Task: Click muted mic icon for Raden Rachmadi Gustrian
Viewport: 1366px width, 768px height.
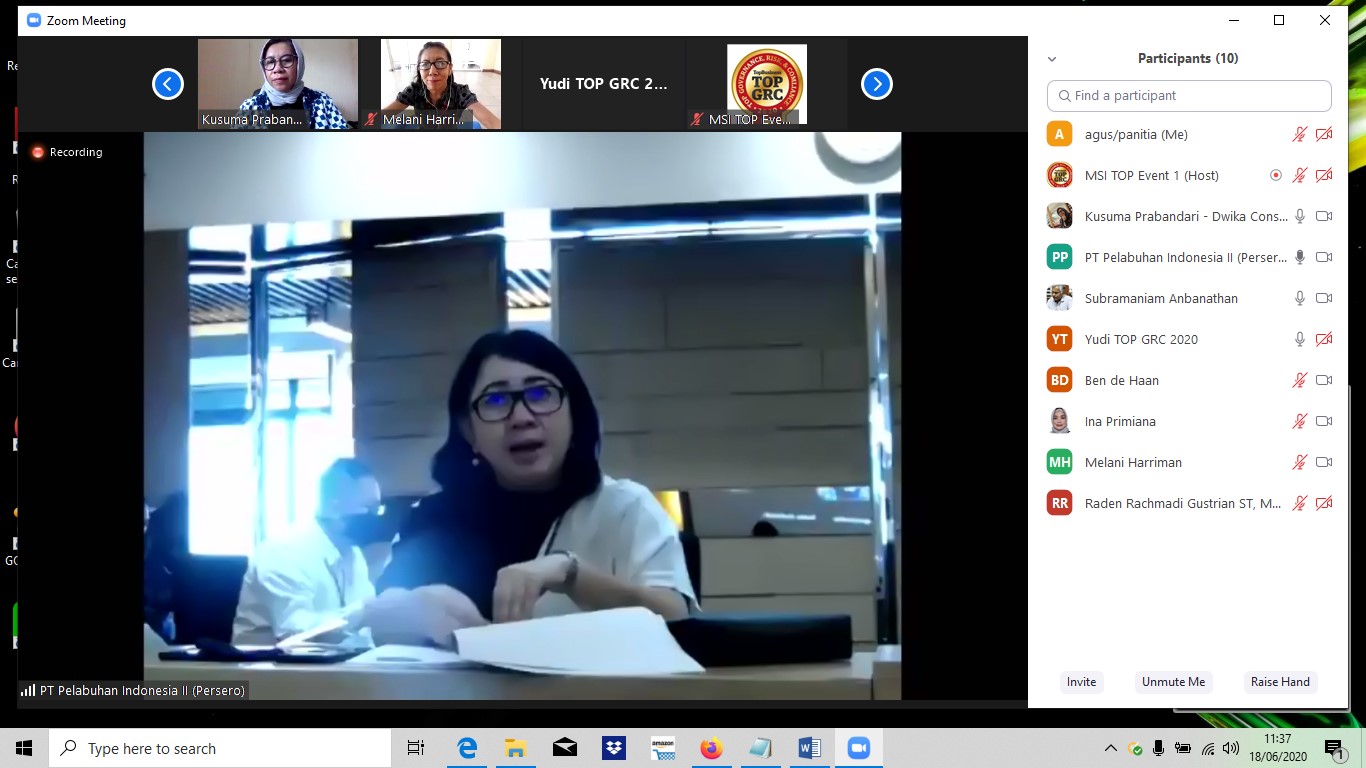Action: (x=1300, y=503)
